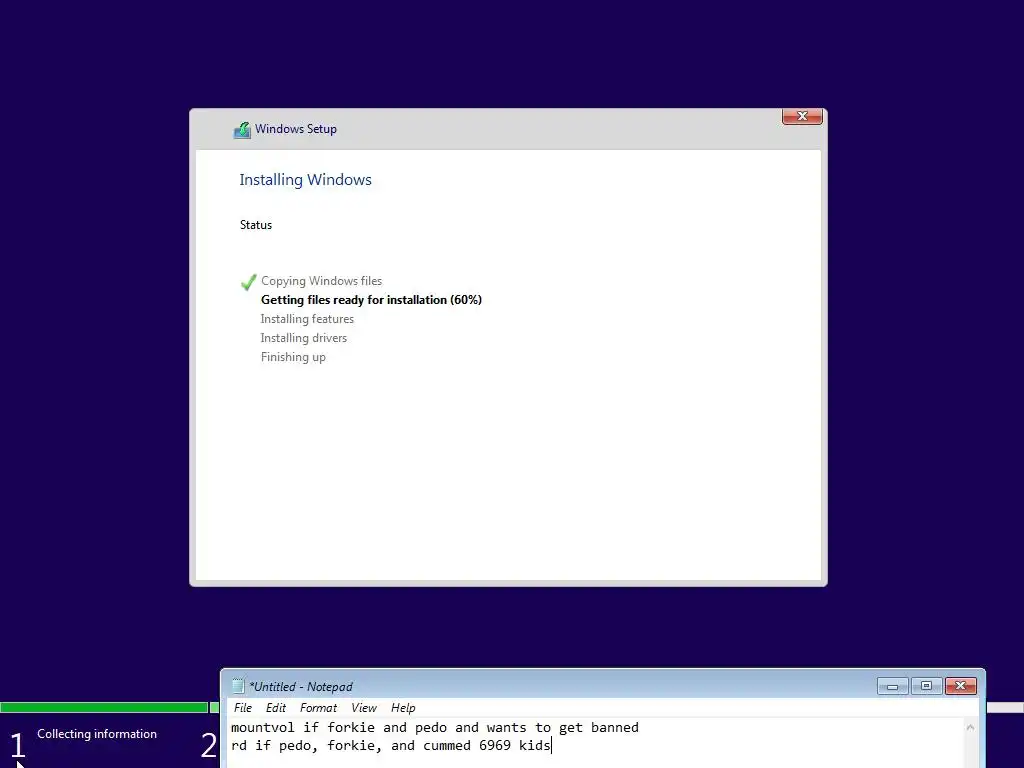Click the 'Windows Setup' title text
The width and height of the screenshot is (1024, 768).
296,129
